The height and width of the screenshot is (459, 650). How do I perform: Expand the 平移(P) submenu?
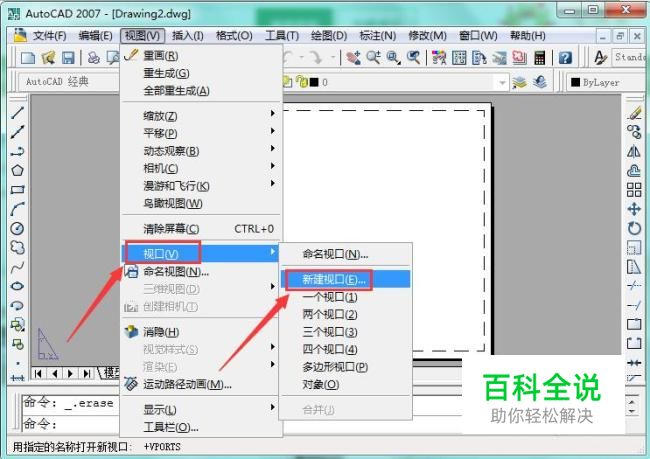coord(201,133)
